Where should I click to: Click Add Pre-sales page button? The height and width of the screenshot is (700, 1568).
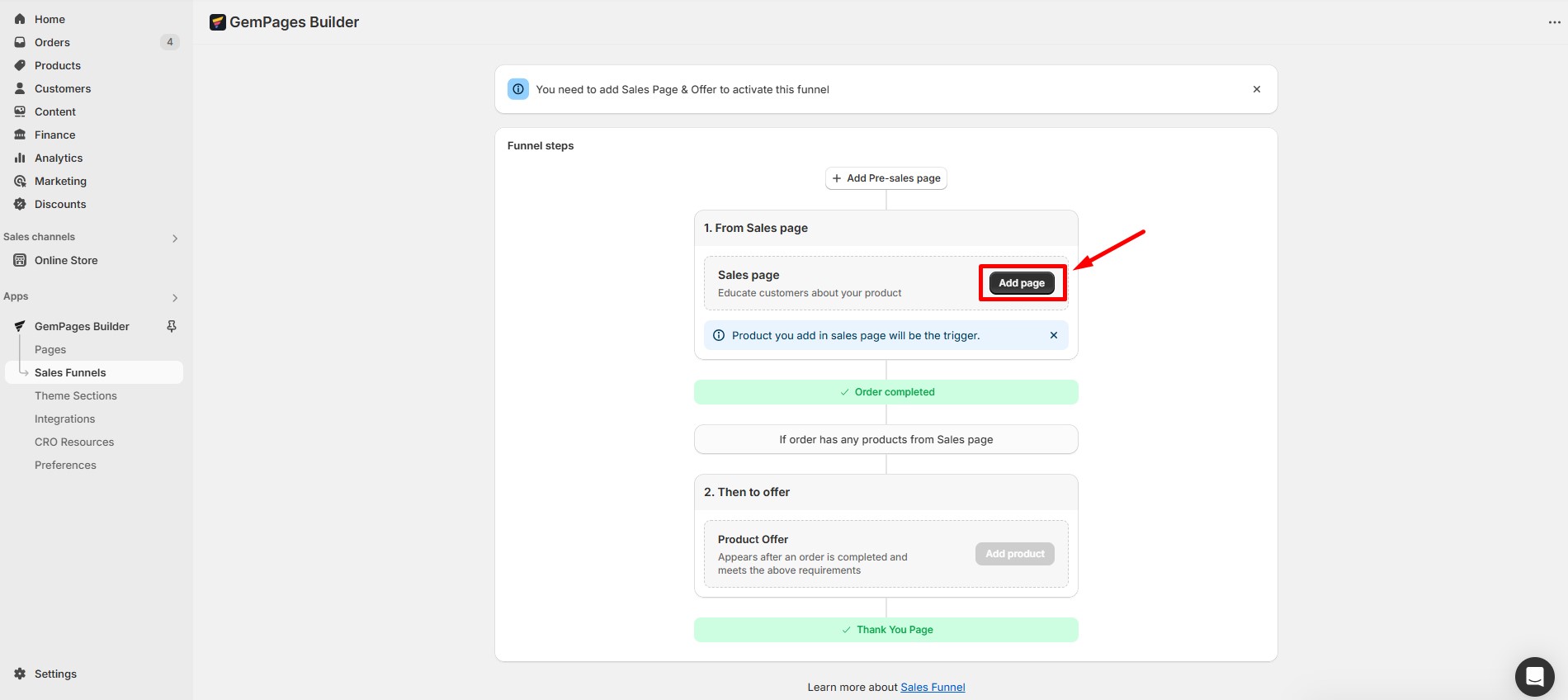(886, 178)
